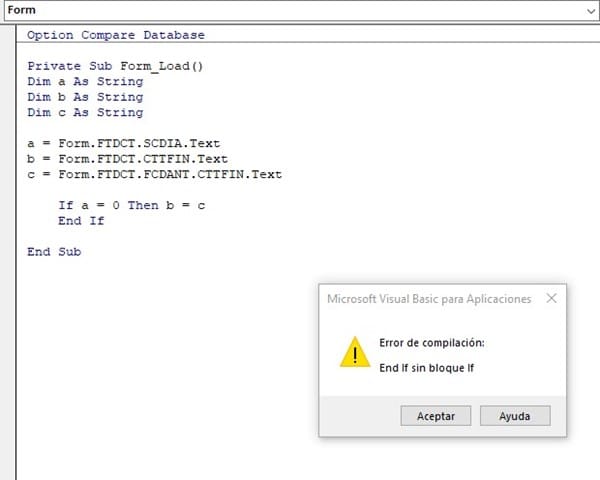Click the dialog title Microsoft Visual Basic para Aplicaciones
Screen dimensions: 600x480
point(429,299)
